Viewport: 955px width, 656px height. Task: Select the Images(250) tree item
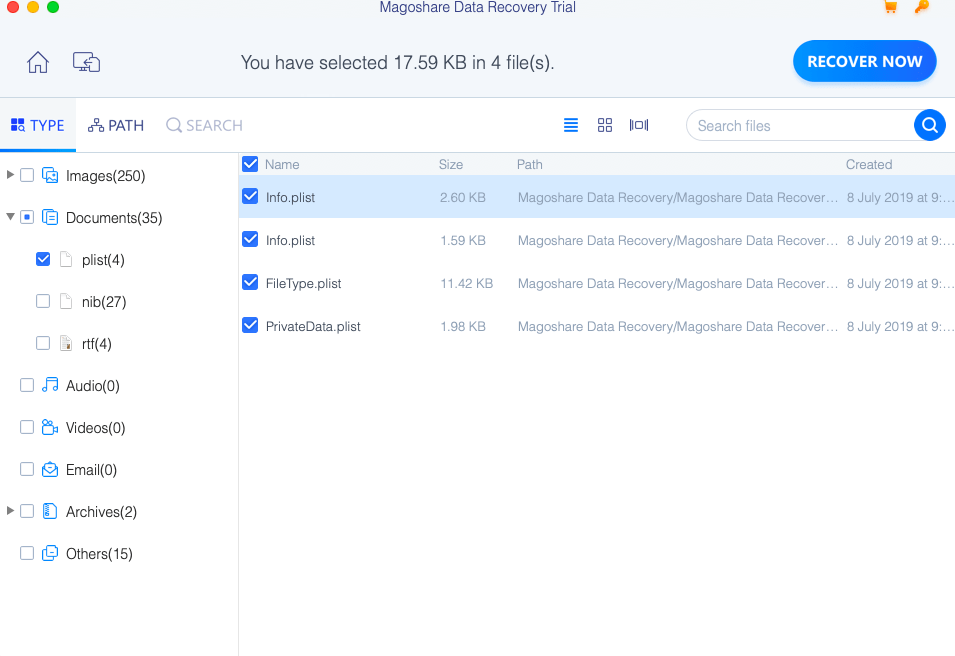pyautogui.click(x=105, y=176)
